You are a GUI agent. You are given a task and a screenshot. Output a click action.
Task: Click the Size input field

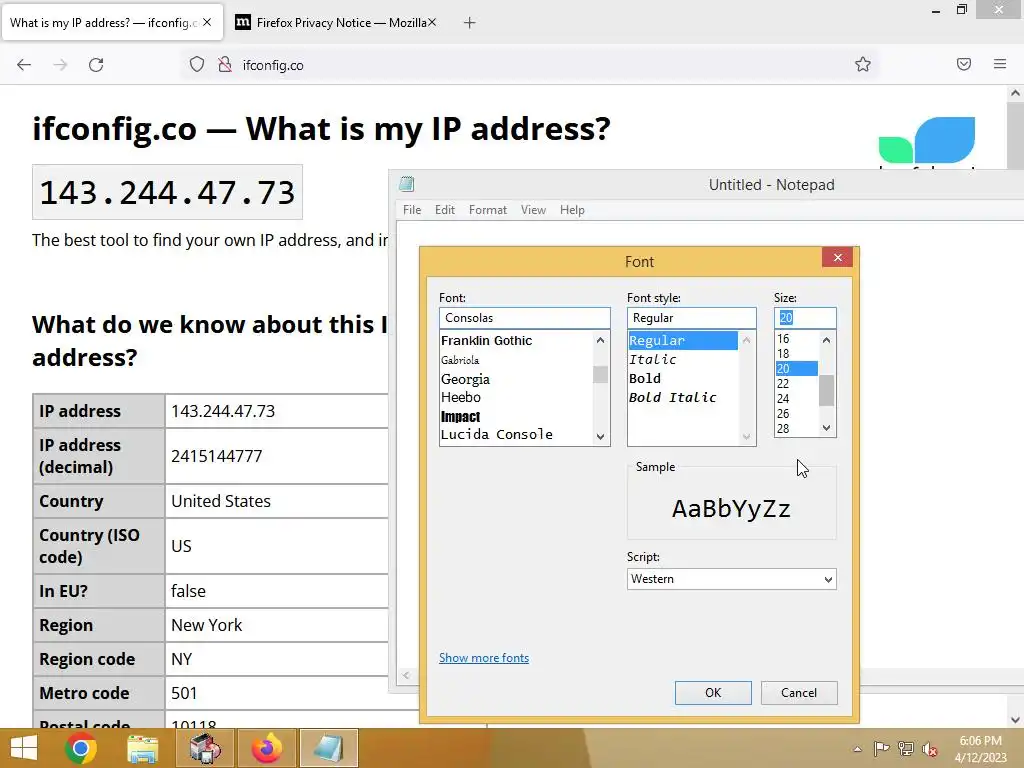[x=805, y=318]
